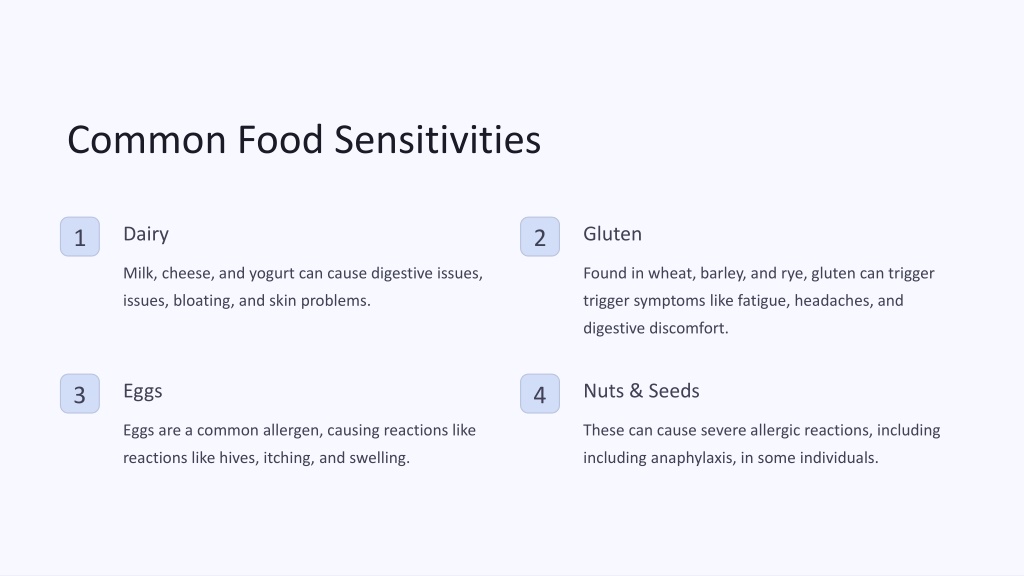Click the word Food in the title

coord(280,140)
